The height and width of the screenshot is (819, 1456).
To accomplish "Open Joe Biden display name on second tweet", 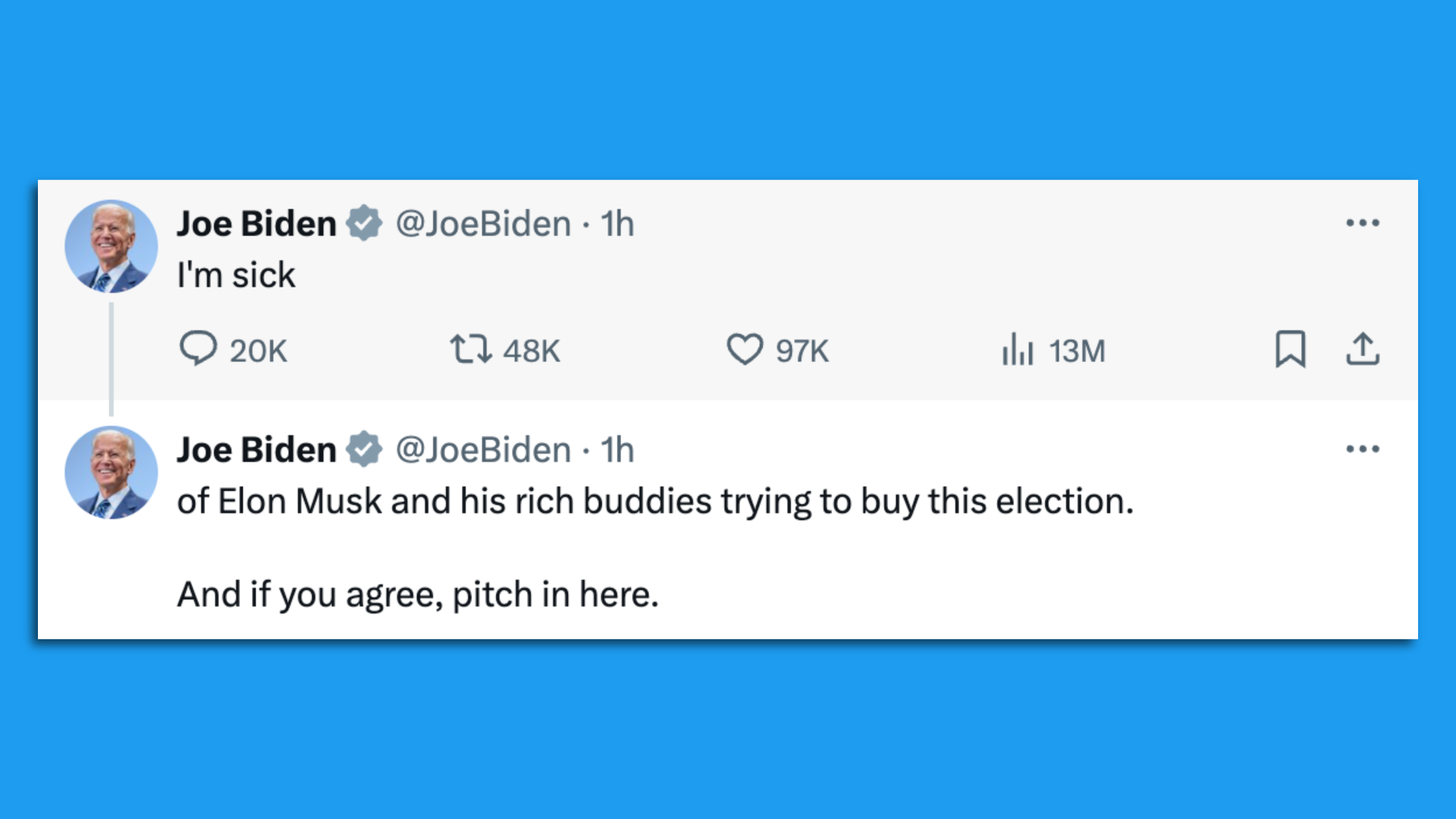I will pos(256,450).
